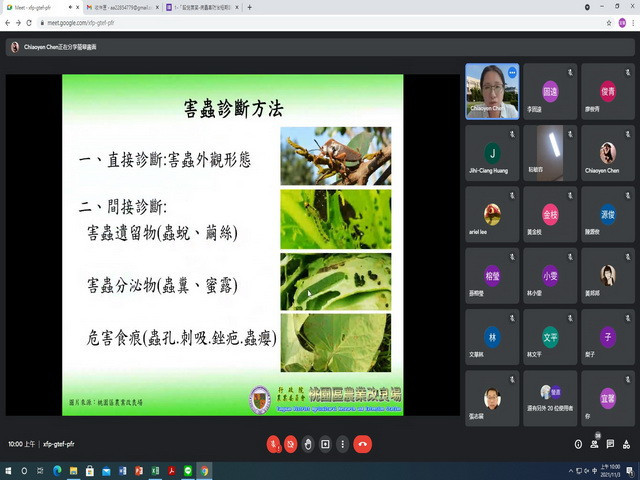
Task: Click the xfp-gtef-pfr meeting code text
Action: pos(59,444)
